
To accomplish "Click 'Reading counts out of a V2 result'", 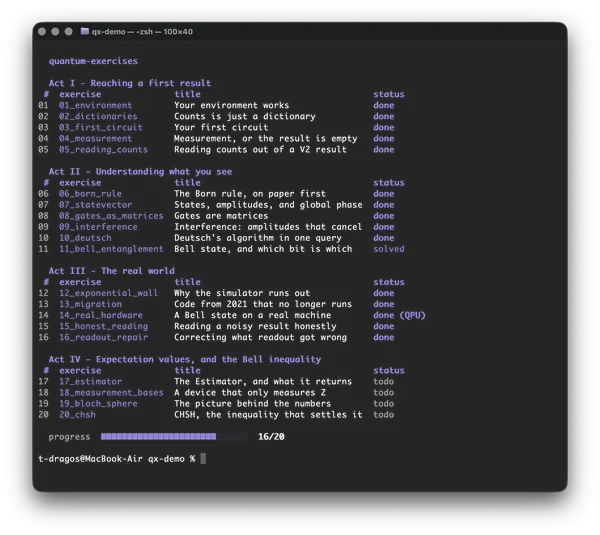I will (260, 150).
